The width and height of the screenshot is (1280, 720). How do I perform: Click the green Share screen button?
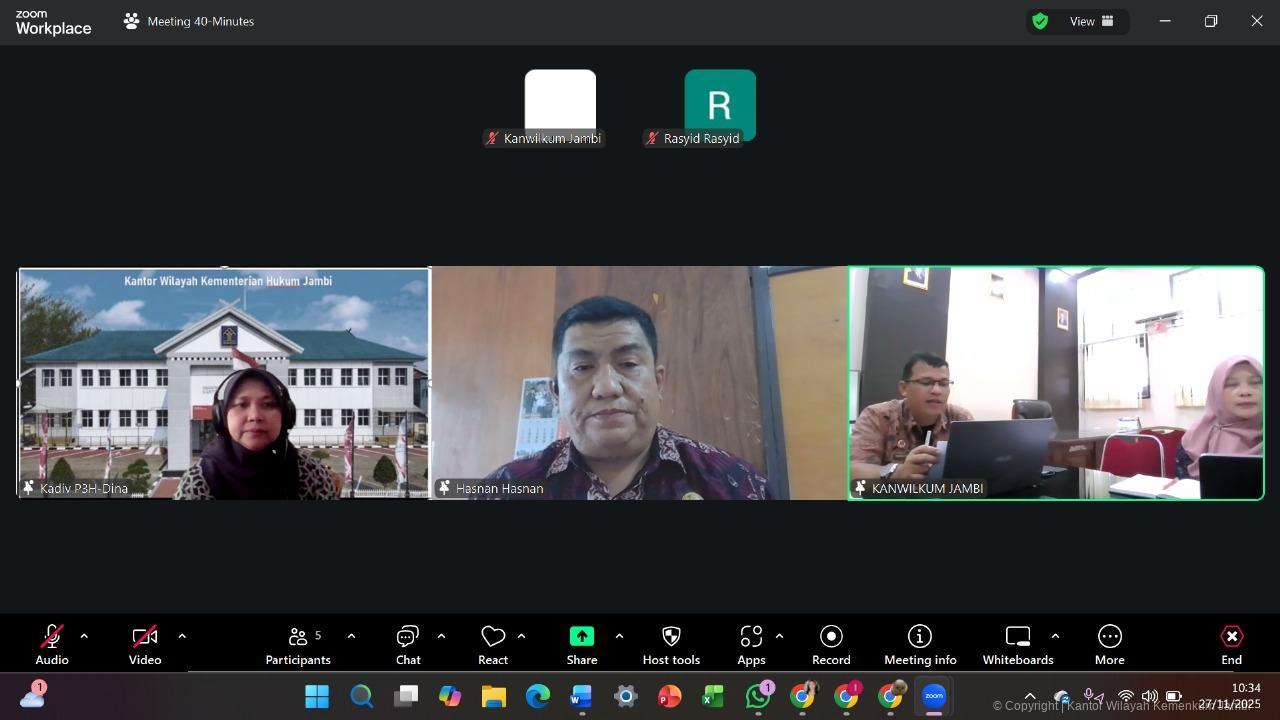point(582,645)
